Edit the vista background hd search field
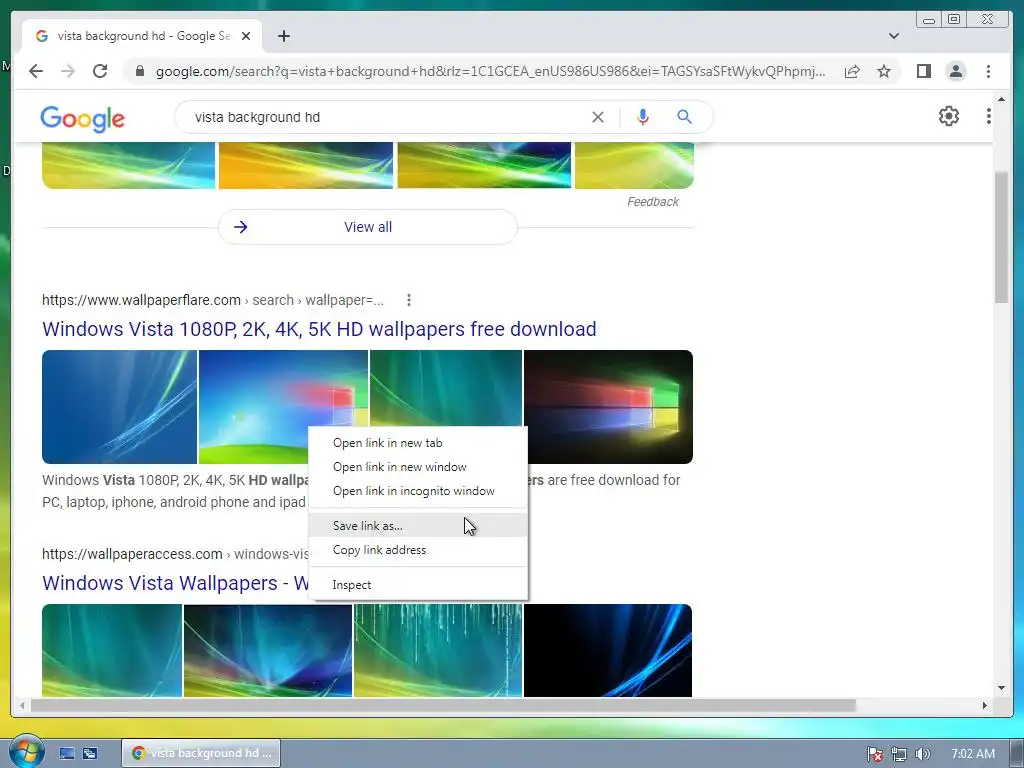Viewport: 1024px width, 768px height. click(385, 117)
